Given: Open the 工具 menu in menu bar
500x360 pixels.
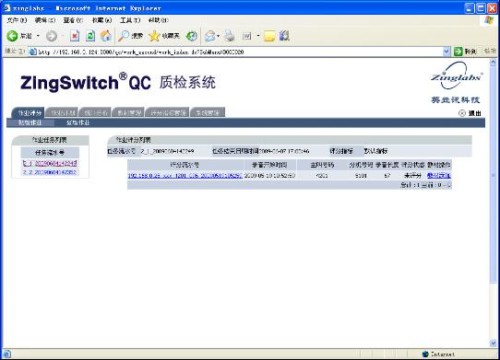Looking at the screenshot, I should coord(130,20).
